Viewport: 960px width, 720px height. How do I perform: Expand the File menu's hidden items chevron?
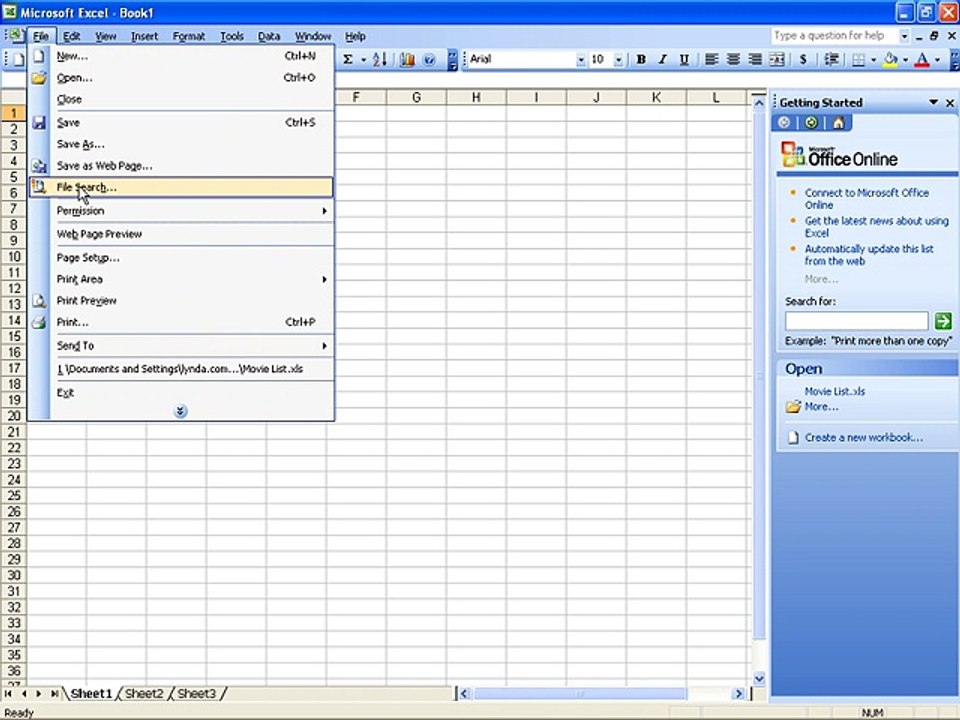tap(180, 411)
